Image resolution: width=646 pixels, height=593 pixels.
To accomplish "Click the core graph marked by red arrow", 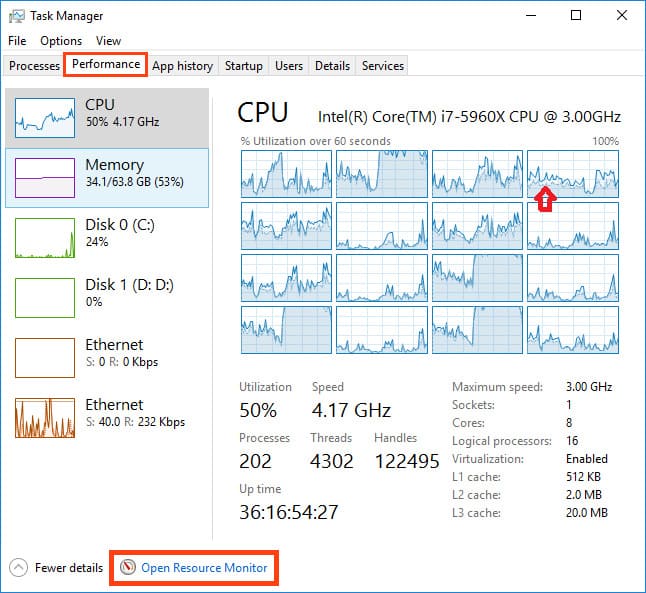I will click(x=573, y=173).
